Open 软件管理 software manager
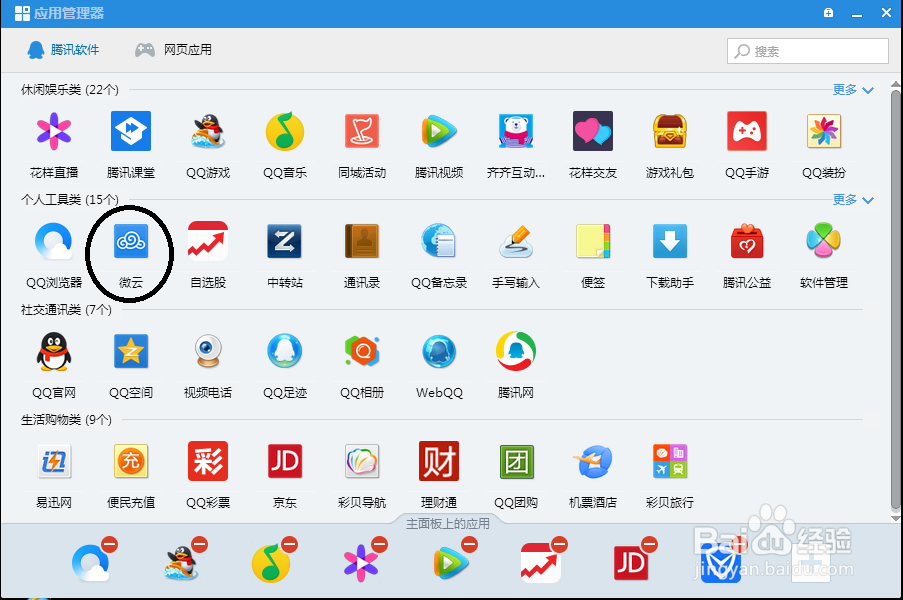903x600 pixels. coord(824,241)
